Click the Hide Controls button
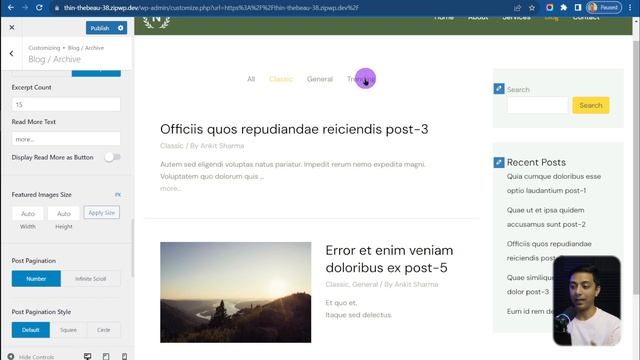 [x=31, y=357]
